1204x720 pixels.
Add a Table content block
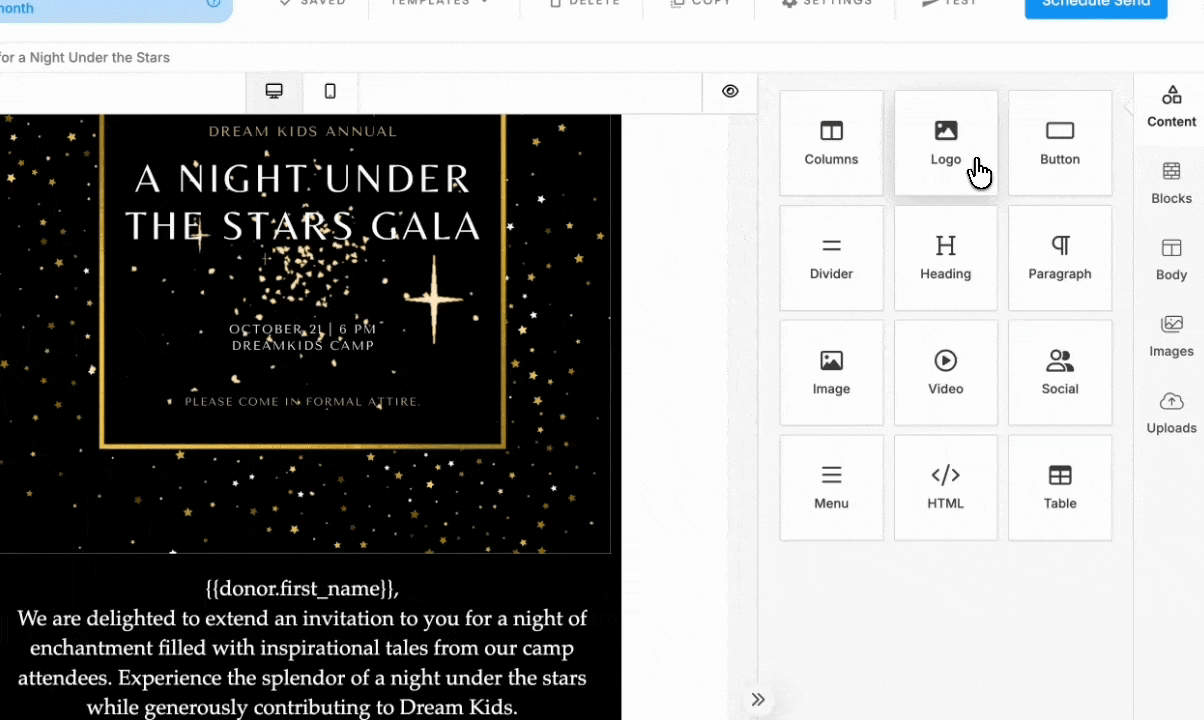1060,487
